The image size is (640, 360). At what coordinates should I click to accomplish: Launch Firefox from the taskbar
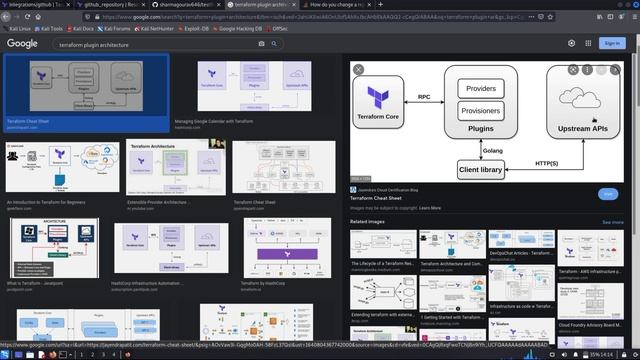point(52,355)
